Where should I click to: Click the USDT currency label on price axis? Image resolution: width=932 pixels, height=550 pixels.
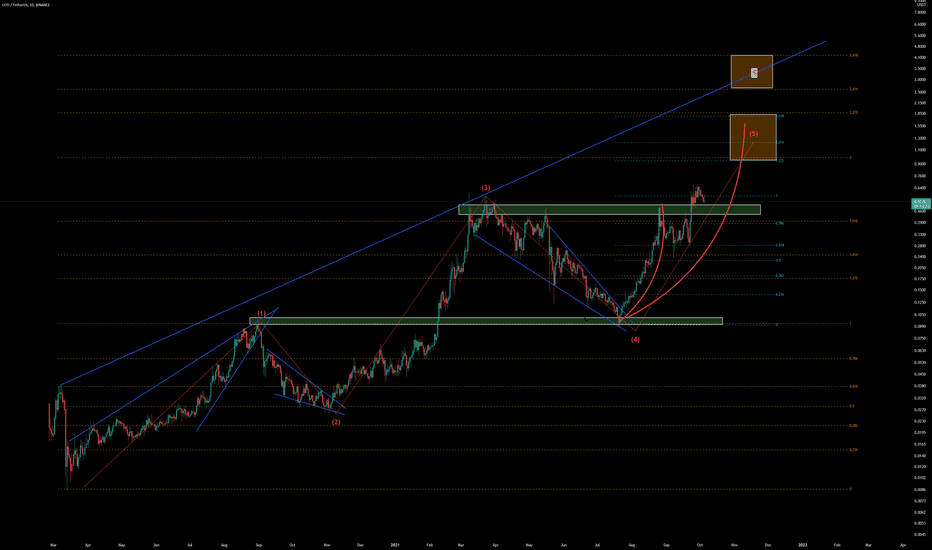point(920,5)
